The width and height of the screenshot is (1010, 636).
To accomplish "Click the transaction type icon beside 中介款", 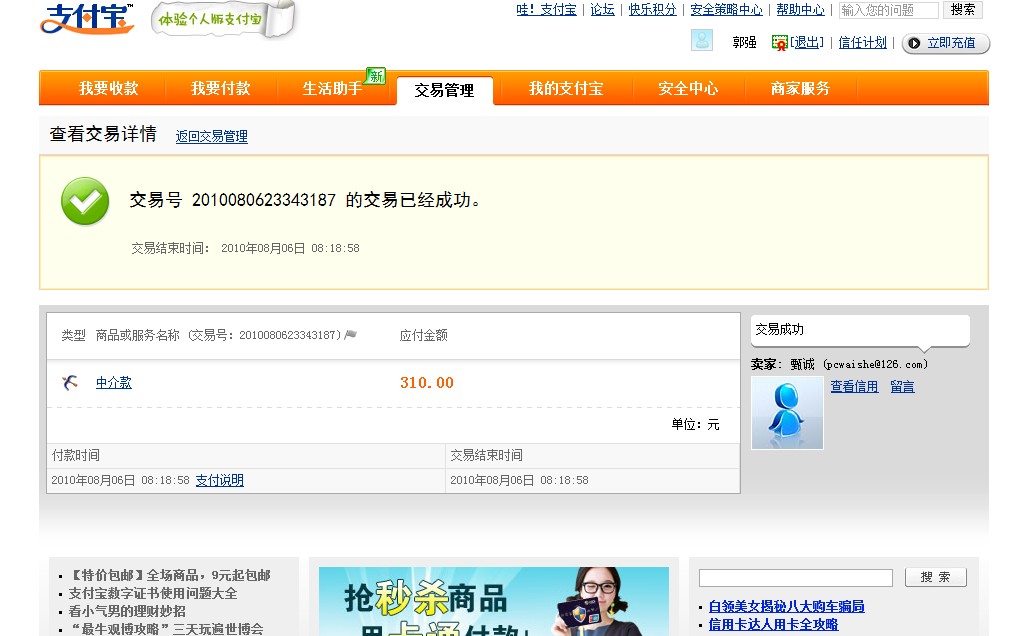I will (70, 383).
